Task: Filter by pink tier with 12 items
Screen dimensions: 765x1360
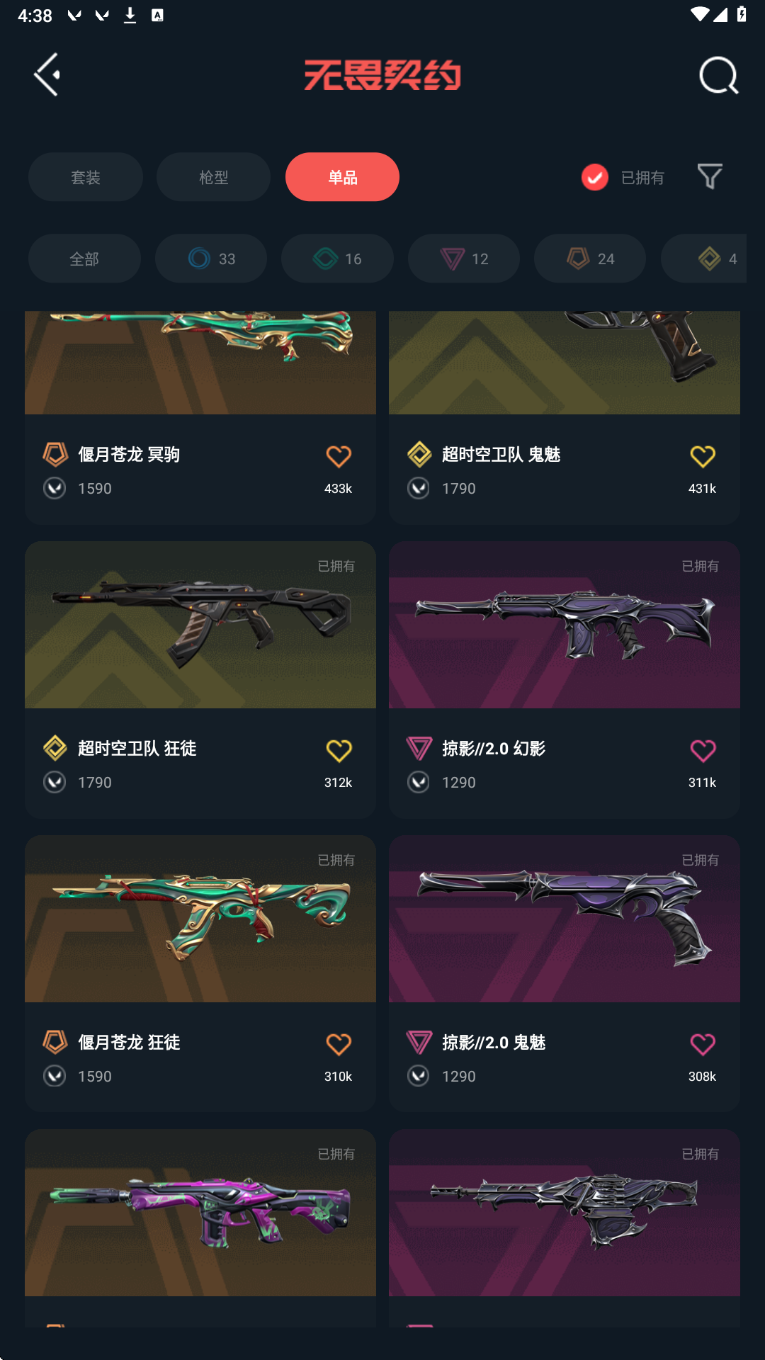Action: coord(464,259)
